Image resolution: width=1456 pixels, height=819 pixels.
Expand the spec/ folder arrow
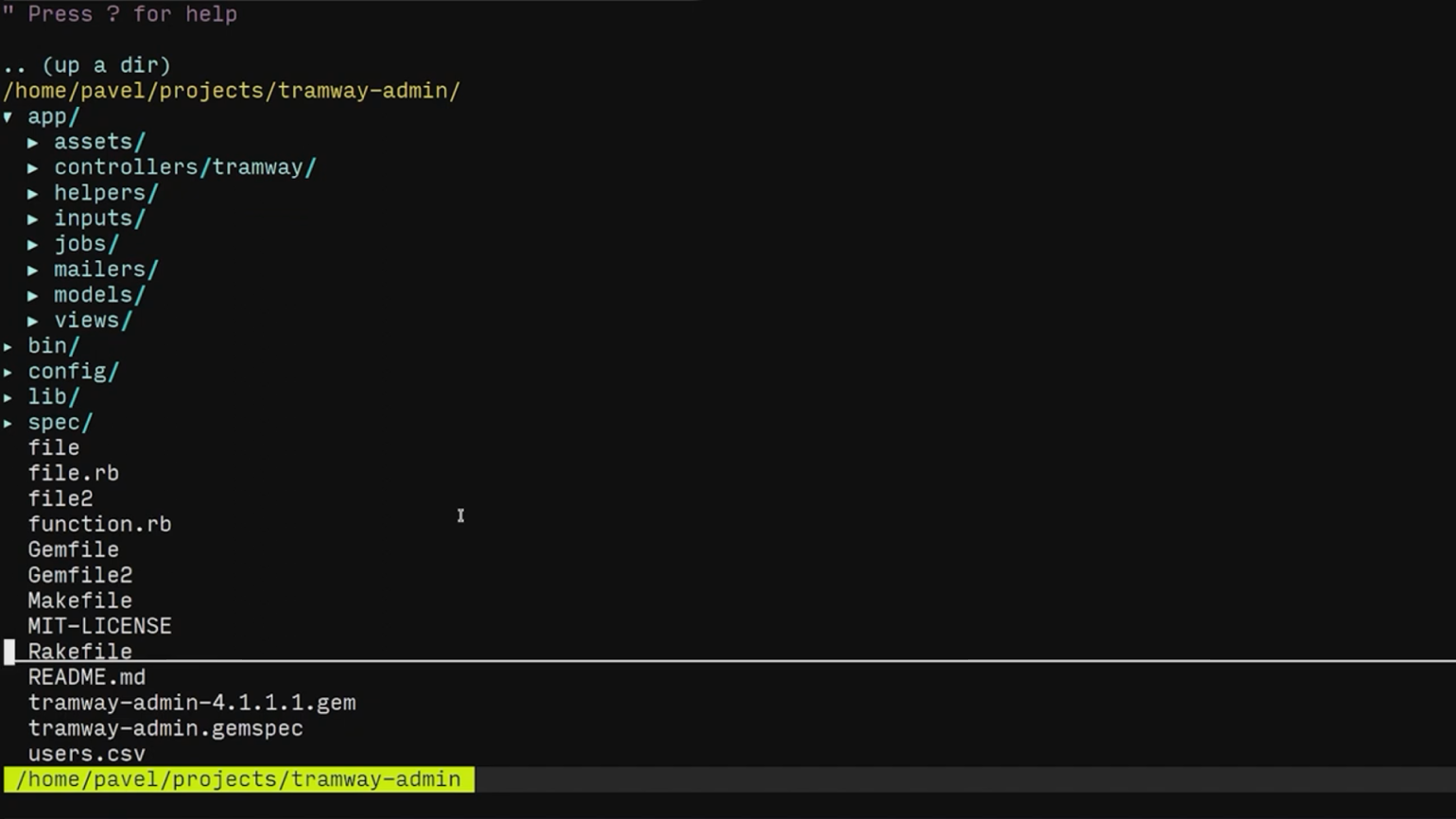click(x=8, y=424)
